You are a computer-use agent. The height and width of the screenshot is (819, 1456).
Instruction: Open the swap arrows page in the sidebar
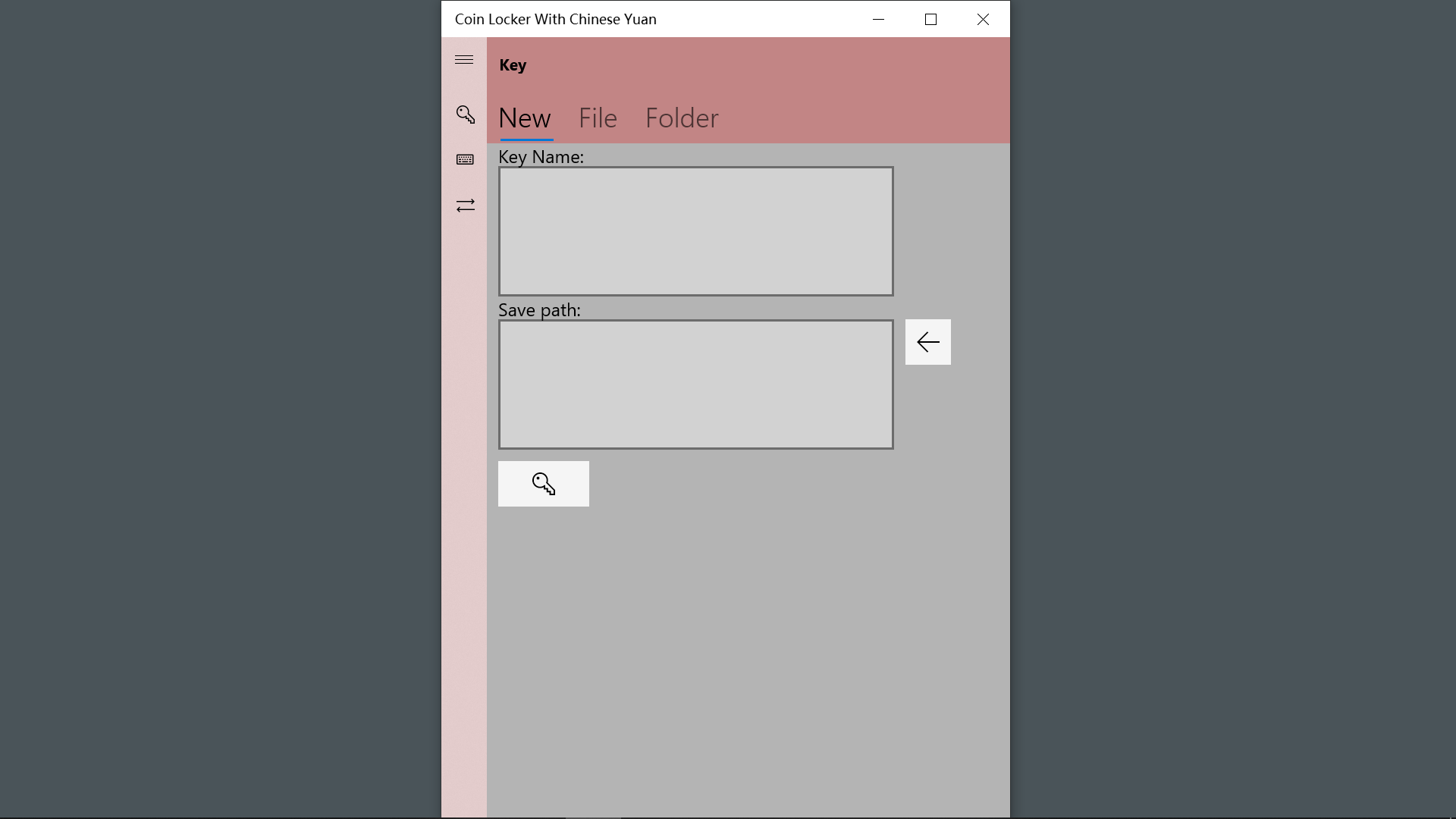[465, 206]
